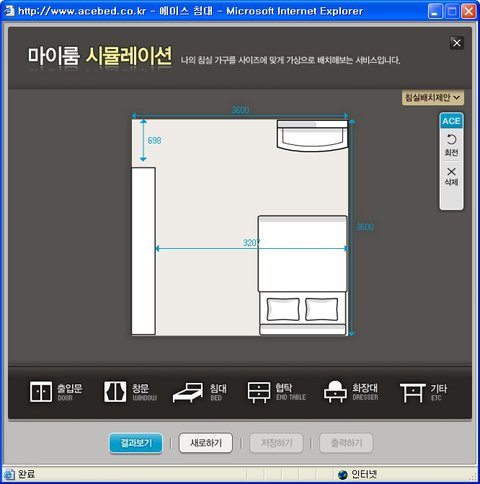Click the 3207 width dimension label
This screenshot has height=484, width=480.
pyautogui.click(x=251, y=243)
